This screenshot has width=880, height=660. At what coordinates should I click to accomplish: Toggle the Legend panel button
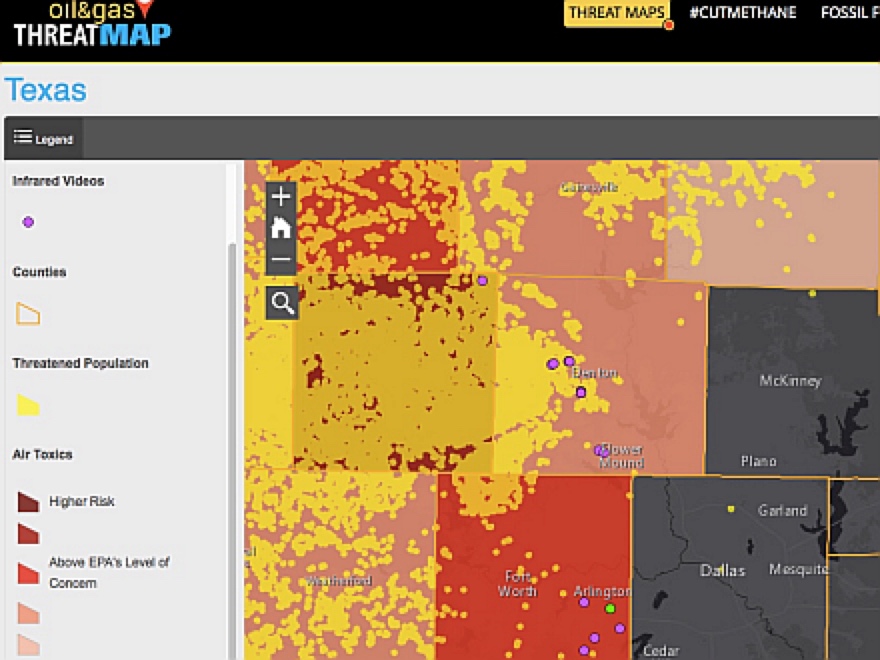coord(43,139)
